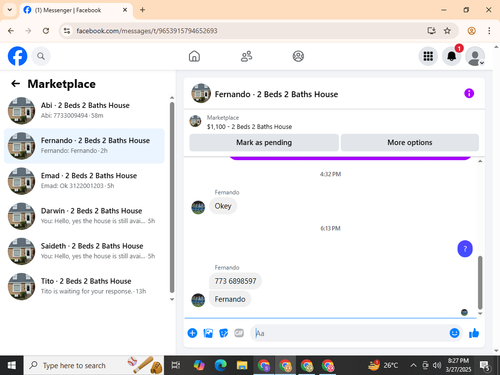Open Abi's 2 Beds 2 Baths conversation

pos(85,110)
